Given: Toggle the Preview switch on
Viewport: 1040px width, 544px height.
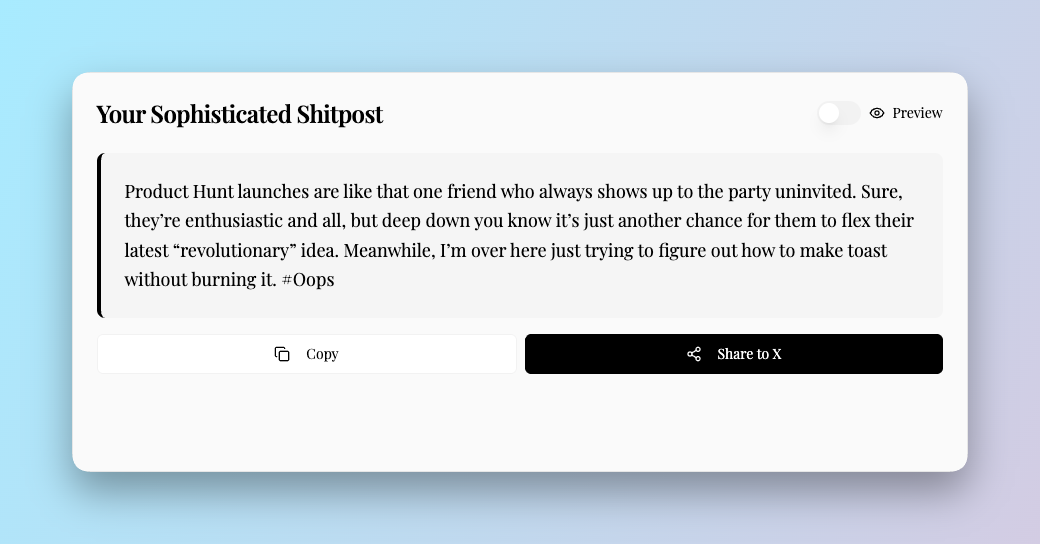Looking at the screenshot, I should point(838,113).
